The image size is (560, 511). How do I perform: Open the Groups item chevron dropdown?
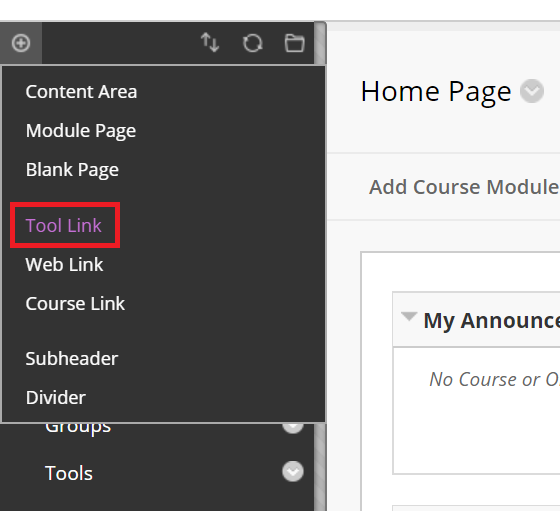click(293, 428)
